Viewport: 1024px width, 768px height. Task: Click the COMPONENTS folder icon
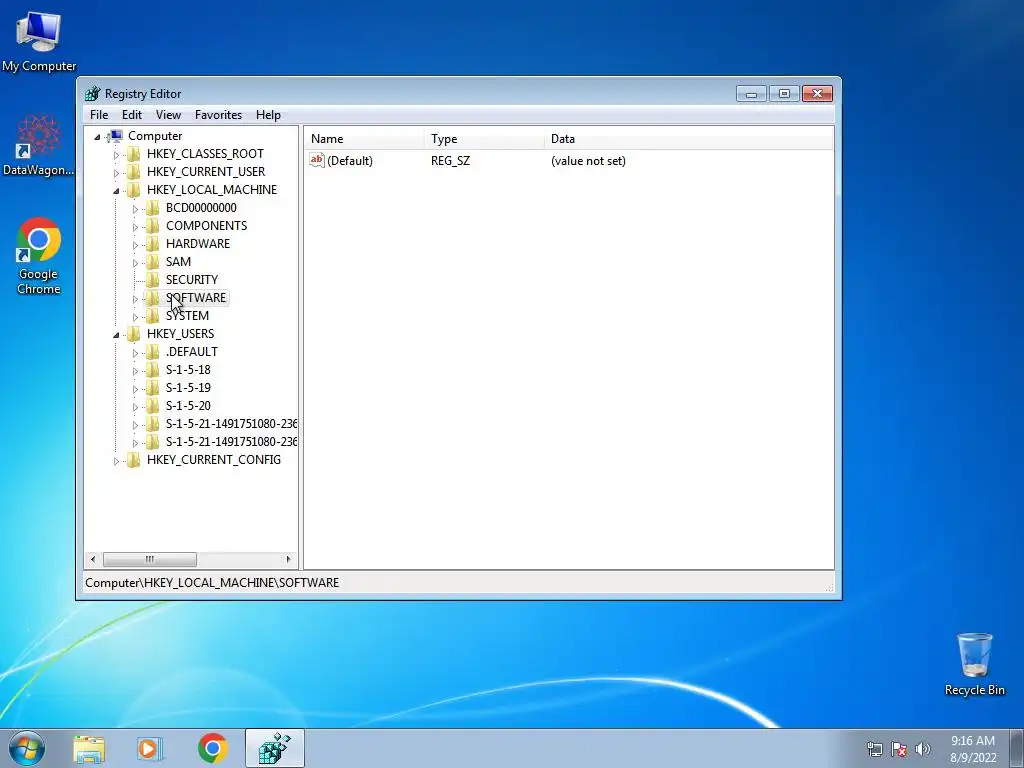(x=152, y=226)
